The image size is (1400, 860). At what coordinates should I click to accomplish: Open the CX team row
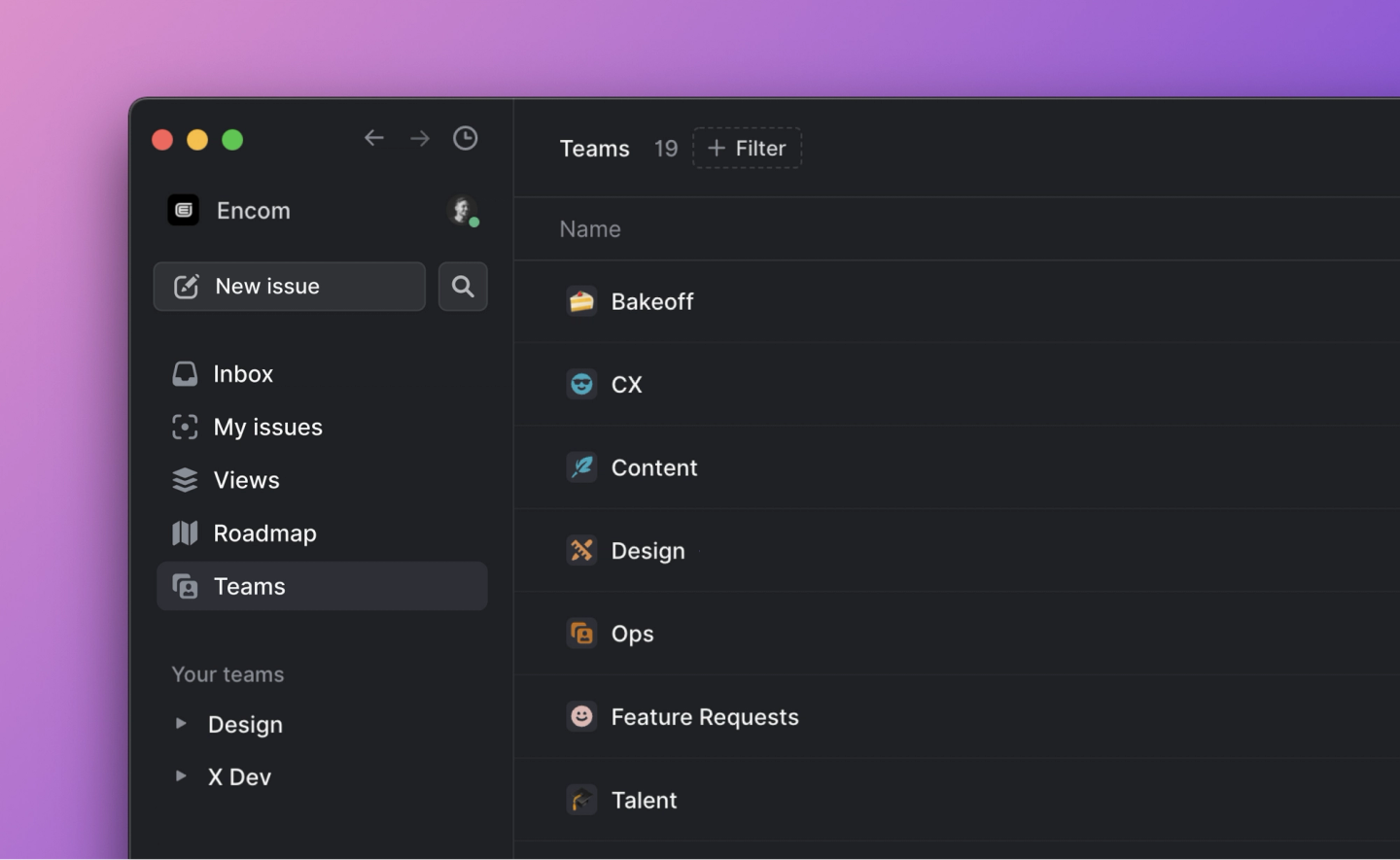pyautogui.click(x=957, y=384)
